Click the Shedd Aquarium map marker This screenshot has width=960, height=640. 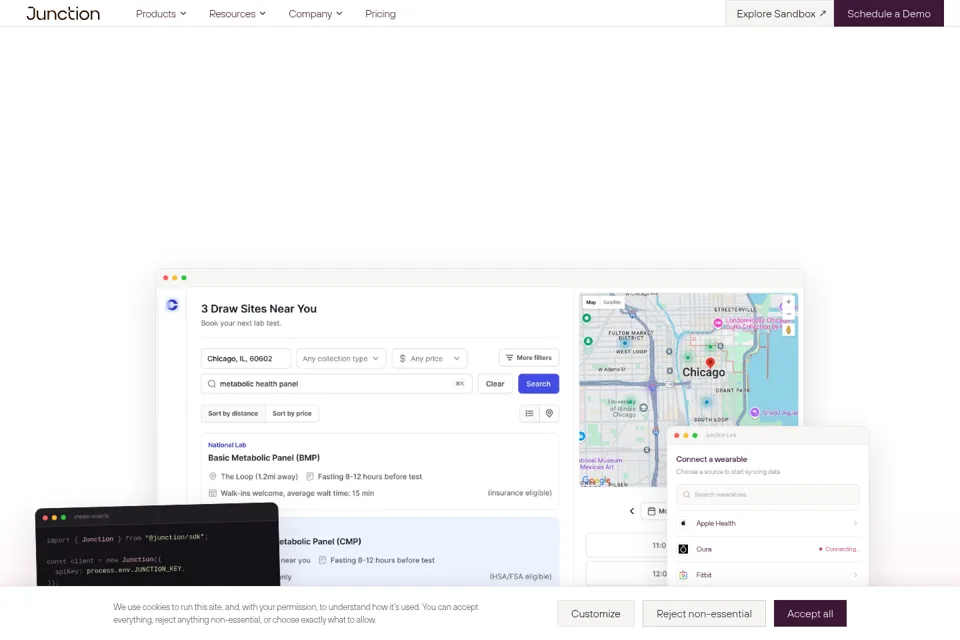click(x=755, y=412)
